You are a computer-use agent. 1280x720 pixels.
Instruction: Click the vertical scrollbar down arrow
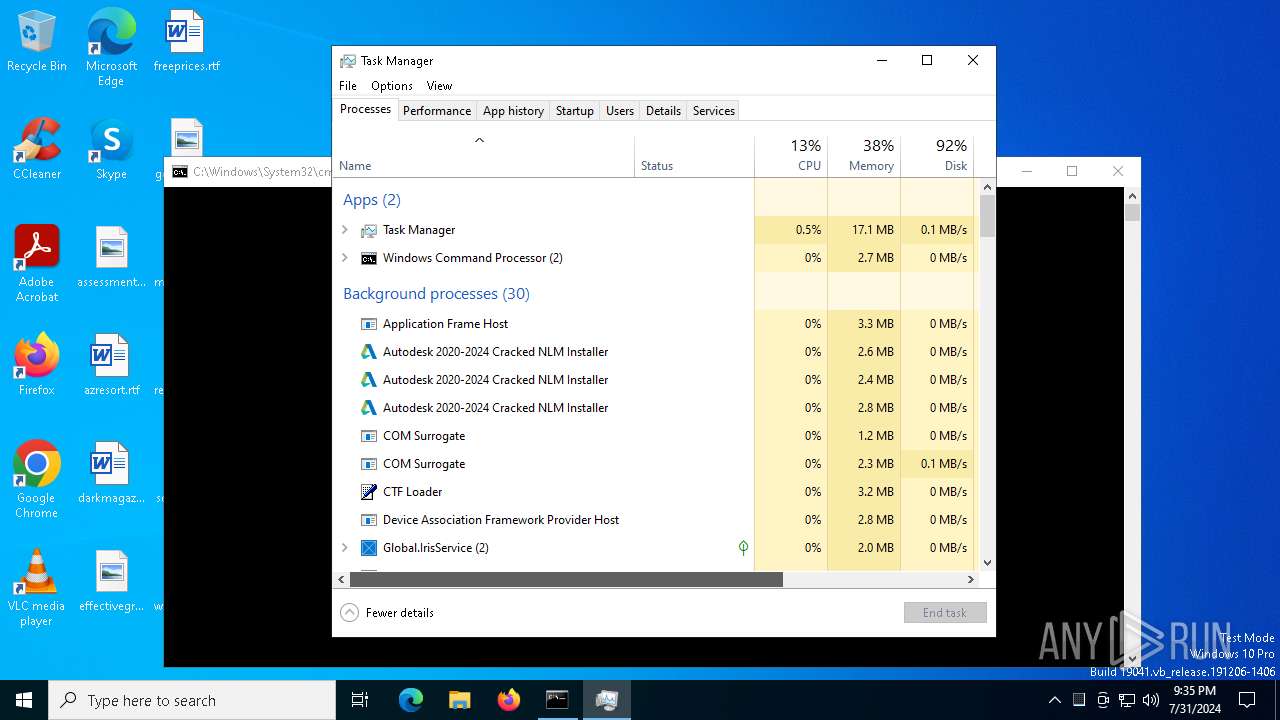(987, 563)
